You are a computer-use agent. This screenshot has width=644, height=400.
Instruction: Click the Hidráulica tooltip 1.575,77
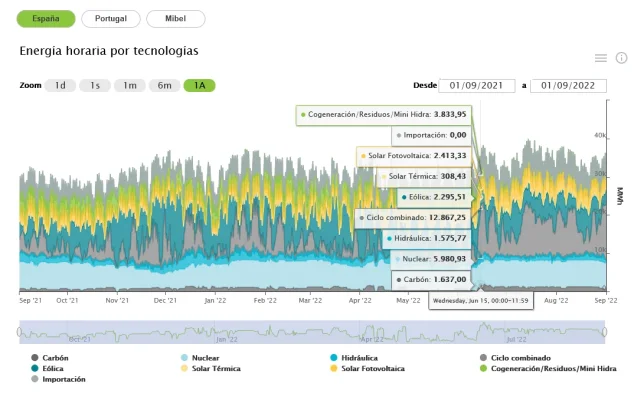click(x=427, y=238)
